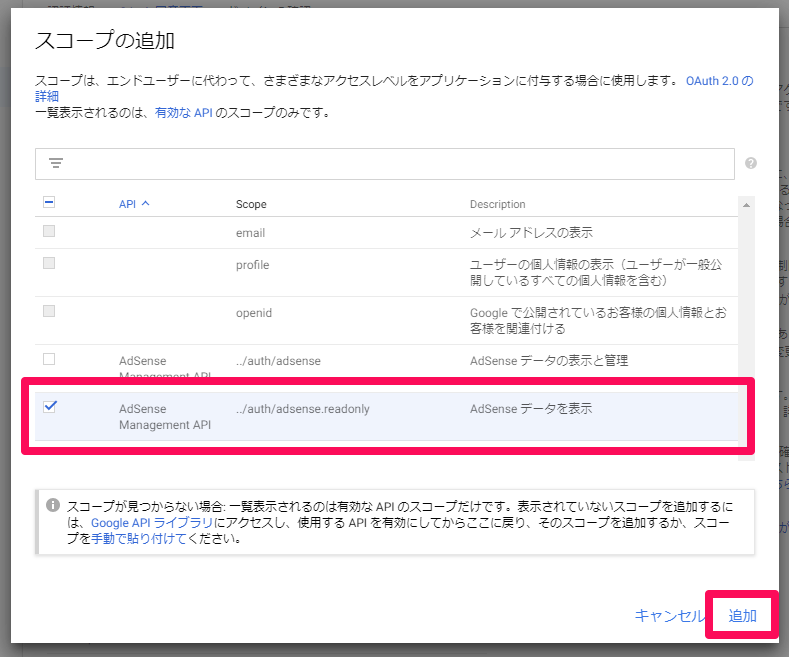The width and height of the screenshot is (789, 657).
Task: Click the filter icon in search box
Action: pyautogui.click(x=56, y=163)
